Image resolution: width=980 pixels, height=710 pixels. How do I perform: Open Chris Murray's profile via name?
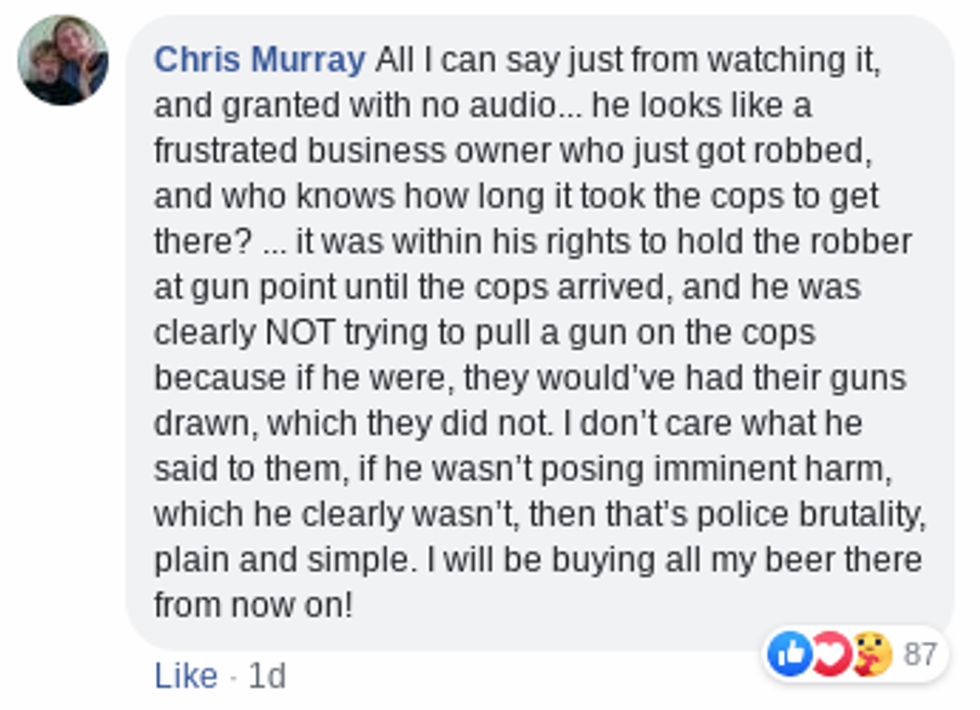(259, 60)
